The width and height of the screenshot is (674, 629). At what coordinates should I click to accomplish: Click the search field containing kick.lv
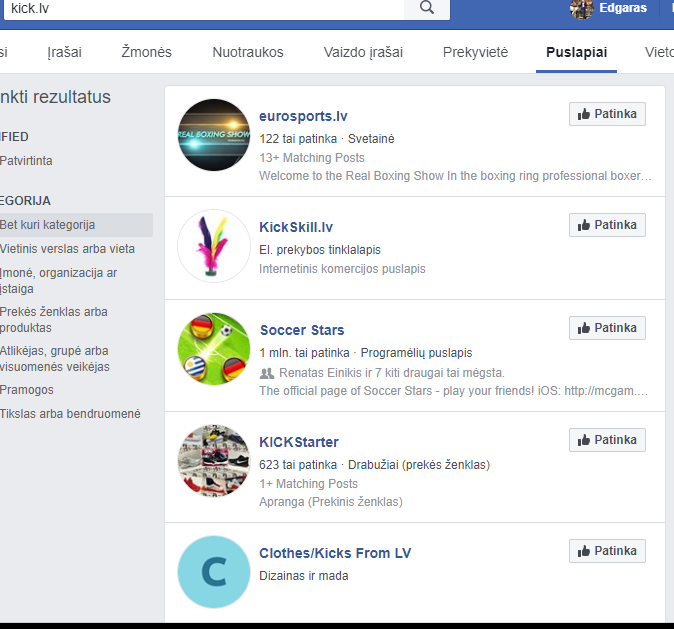tap(204, 8)
